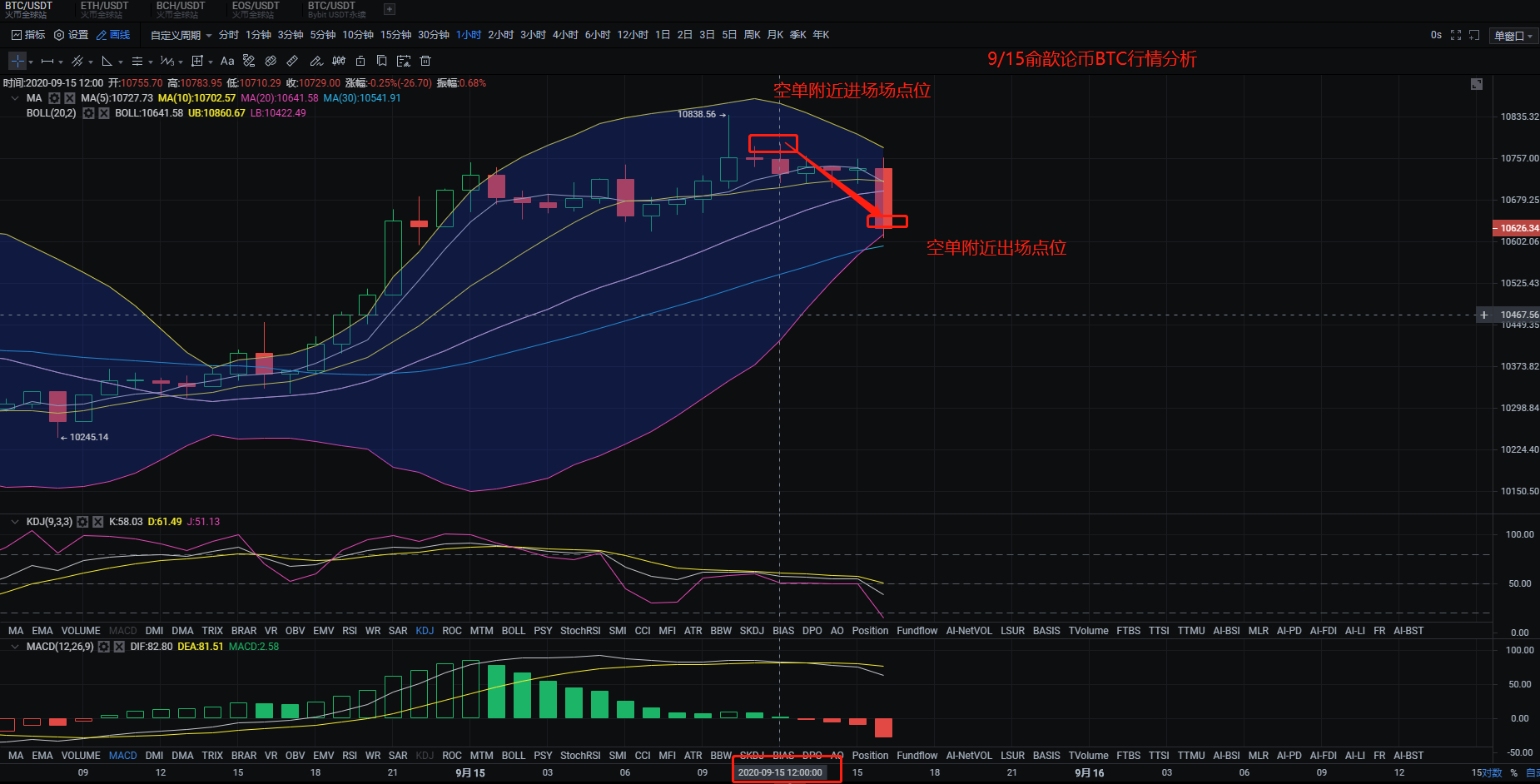
Task: Lock drawings with the padlock icon
Action: click(x=360, y=61)
